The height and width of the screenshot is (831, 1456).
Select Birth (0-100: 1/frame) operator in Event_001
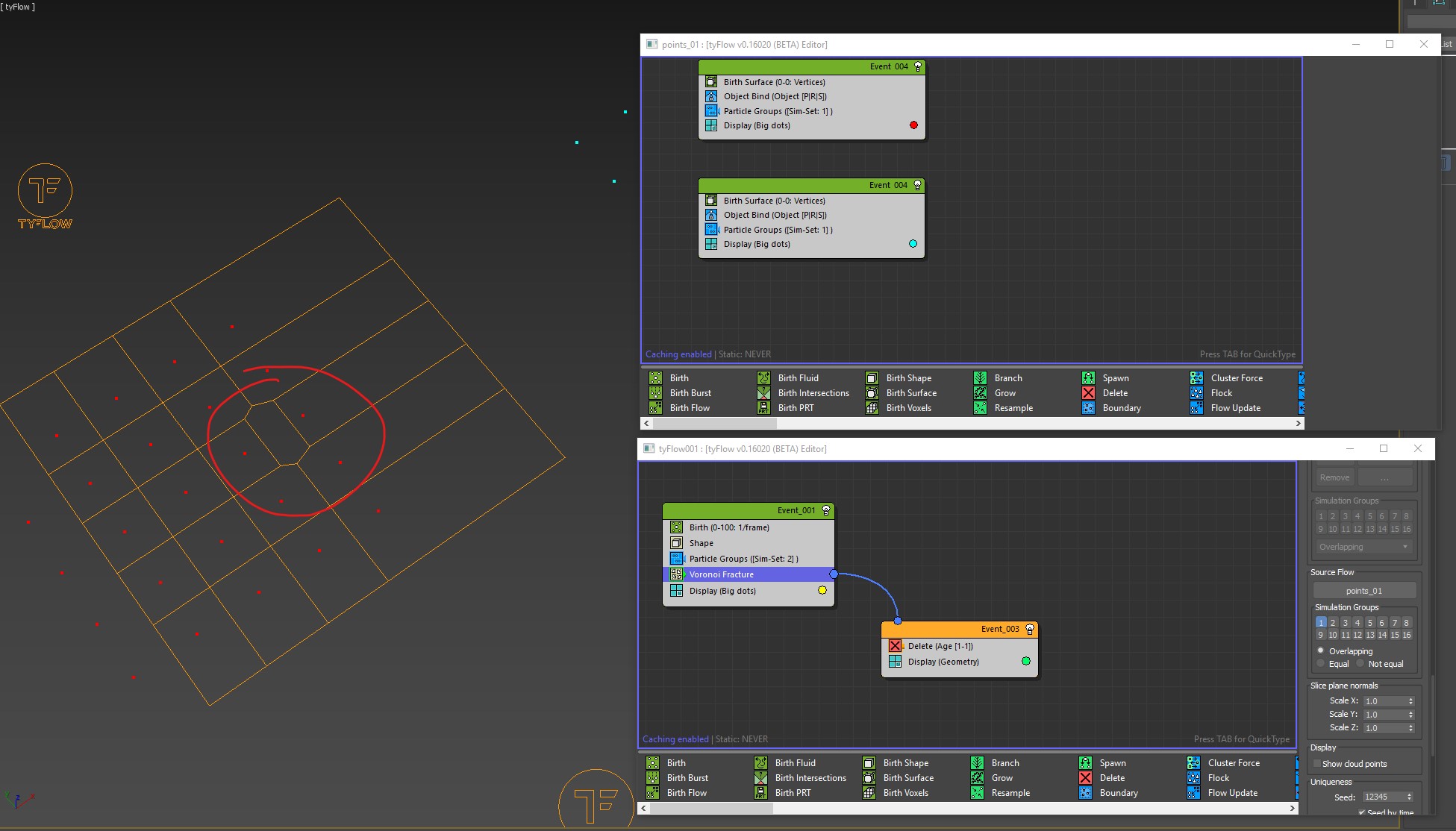pos(749,527)
